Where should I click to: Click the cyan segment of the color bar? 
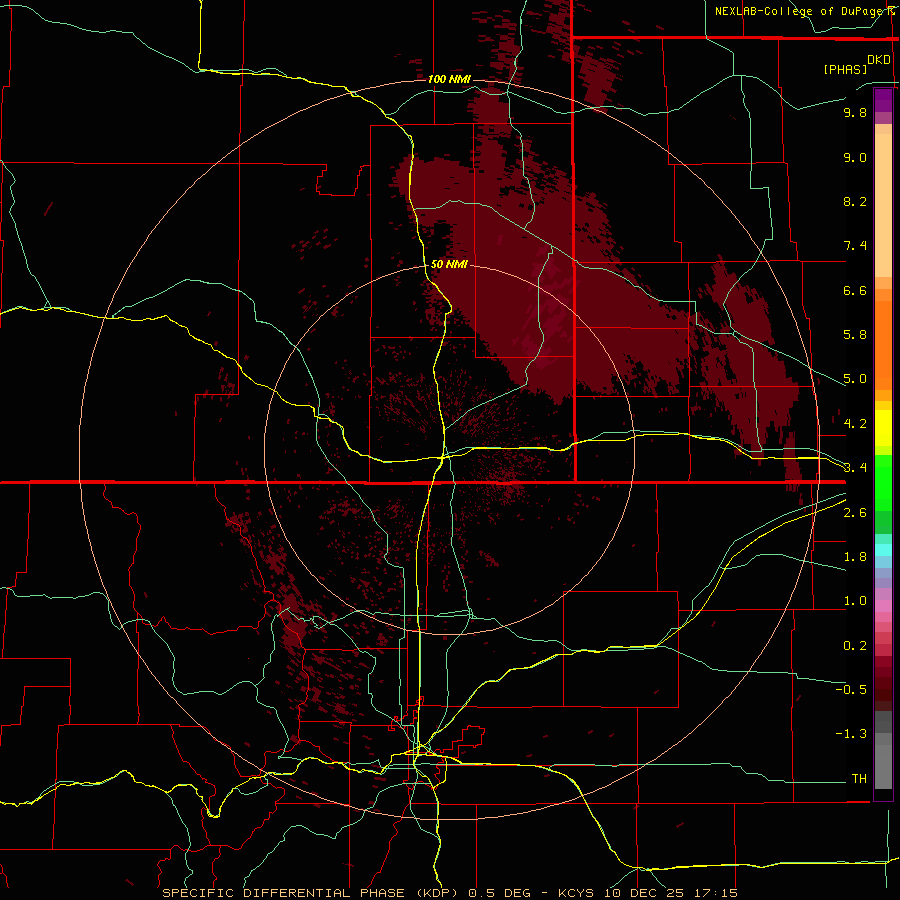pos(883,550)
